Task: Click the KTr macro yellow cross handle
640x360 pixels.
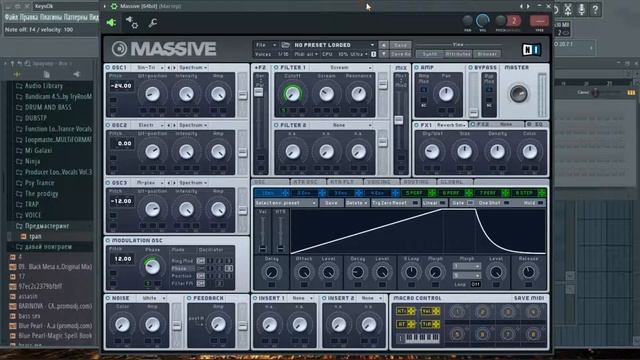Action: click(411, 311)
